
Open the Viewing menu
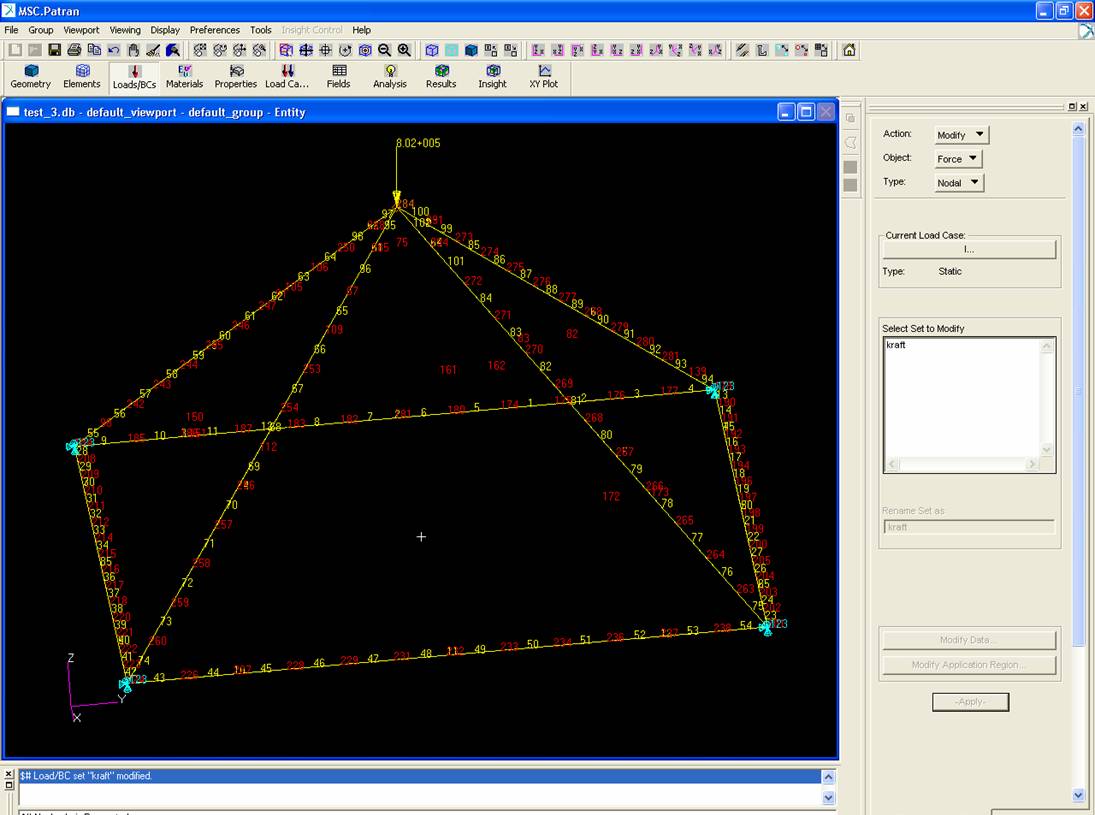pos(125,30)
